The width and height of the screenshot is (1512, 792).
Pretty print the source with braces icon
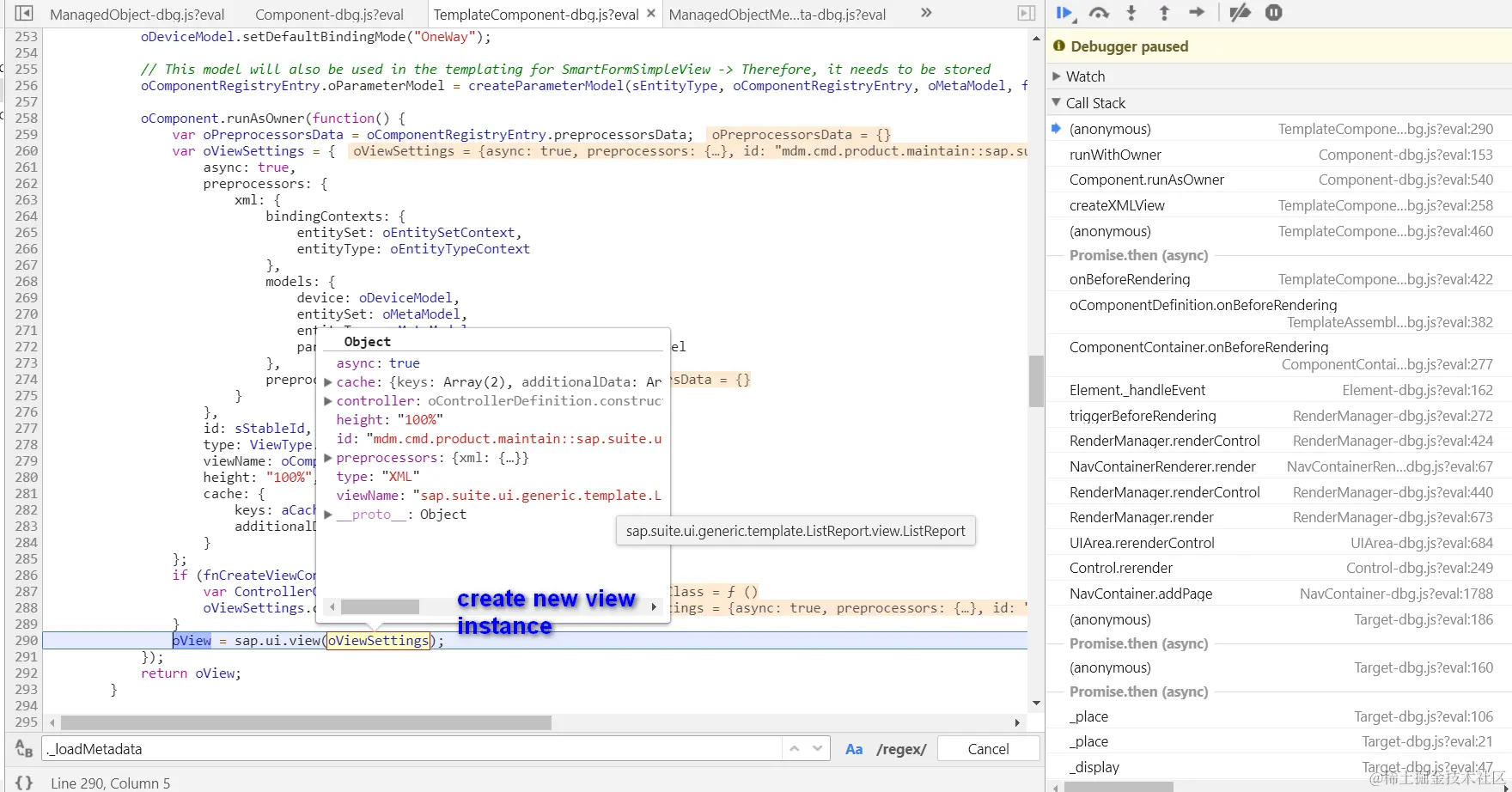point(24,783)
